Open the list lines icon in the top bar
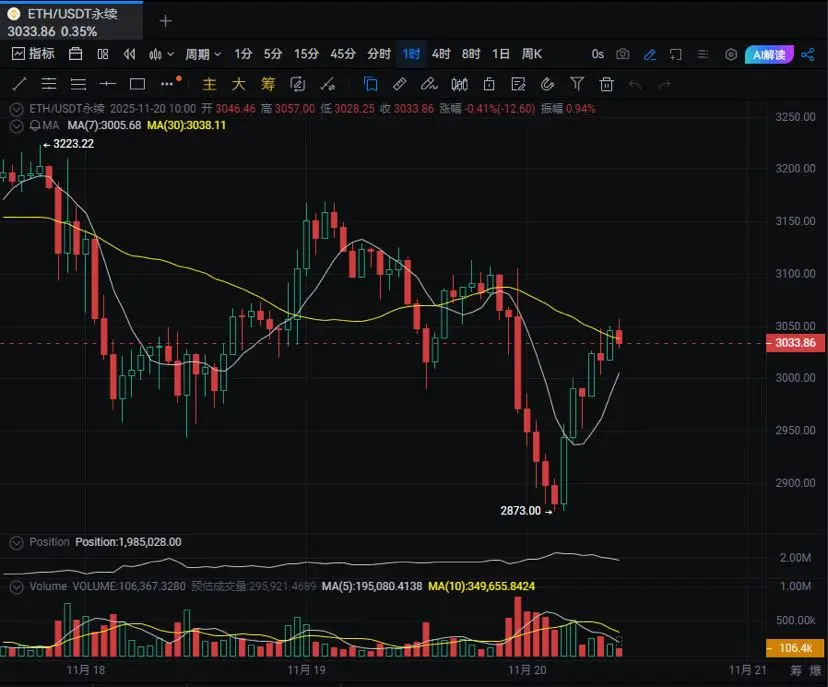Image resolution: width=828 pixels, height=687 pixels. tap(703, 54)
